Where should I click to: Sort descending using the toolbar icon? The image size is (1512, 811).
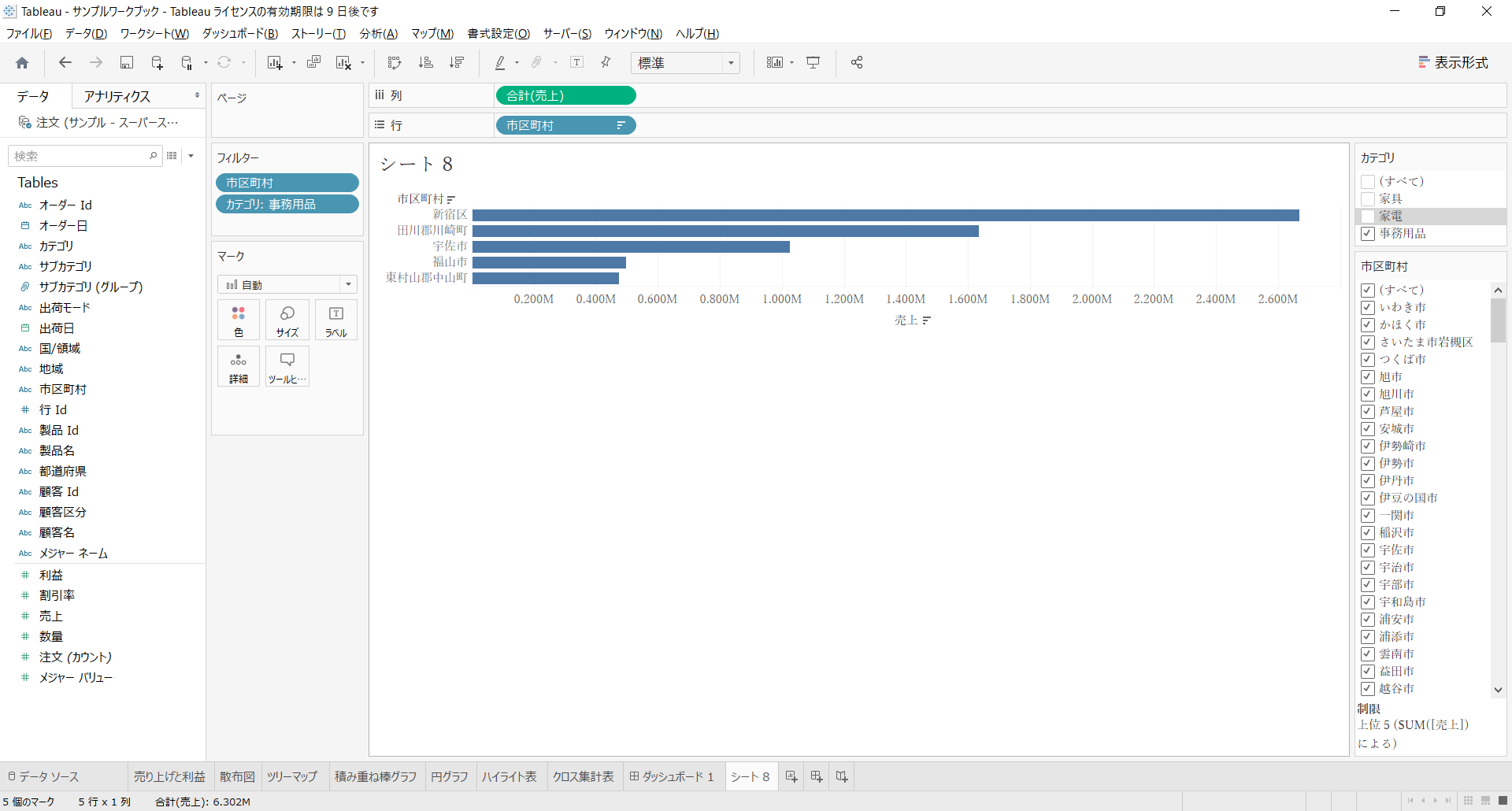[x=457, y=63]
